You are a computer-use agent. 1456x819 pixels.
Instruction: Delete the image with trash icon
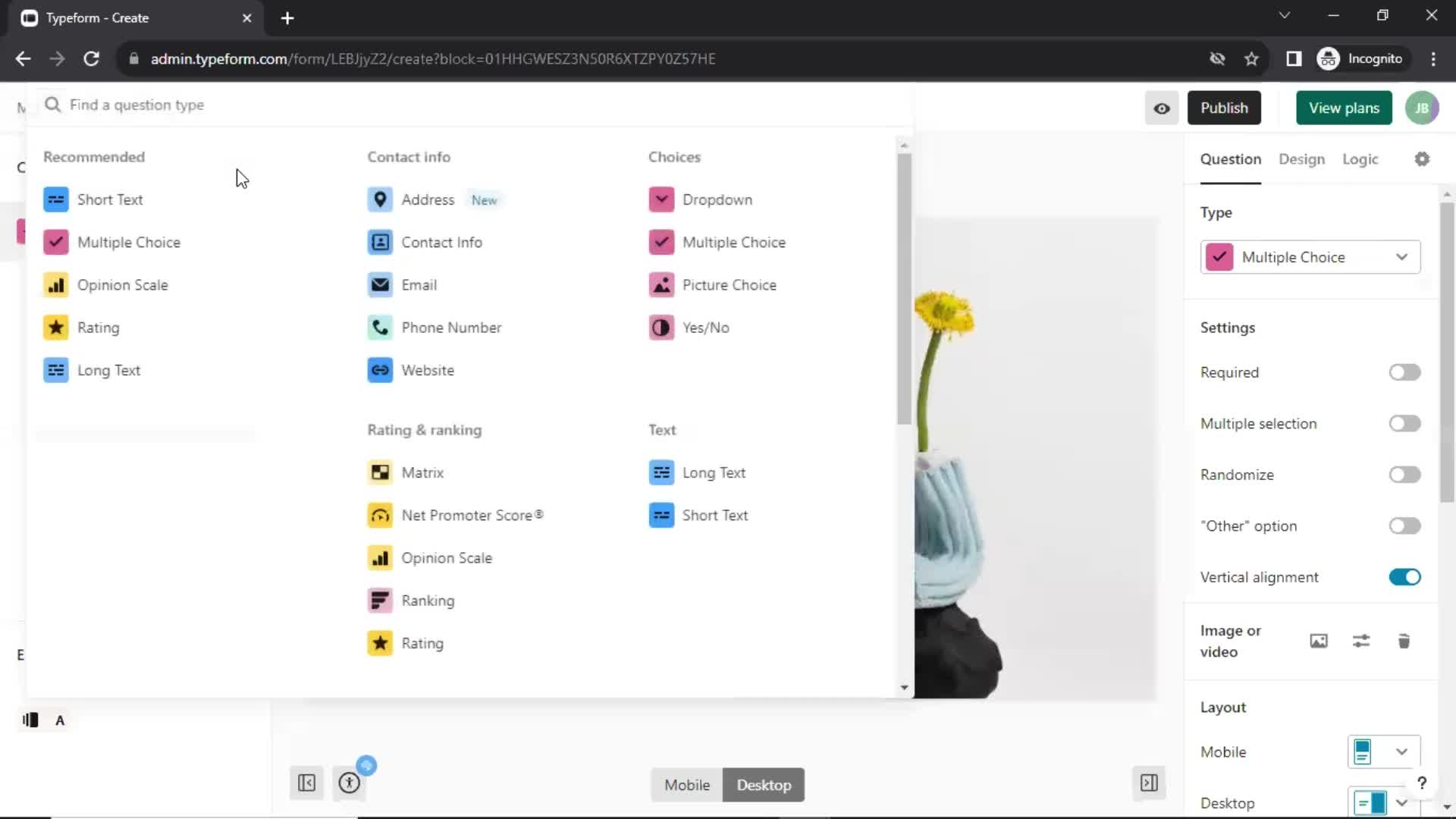click(x=1404, y=642)
